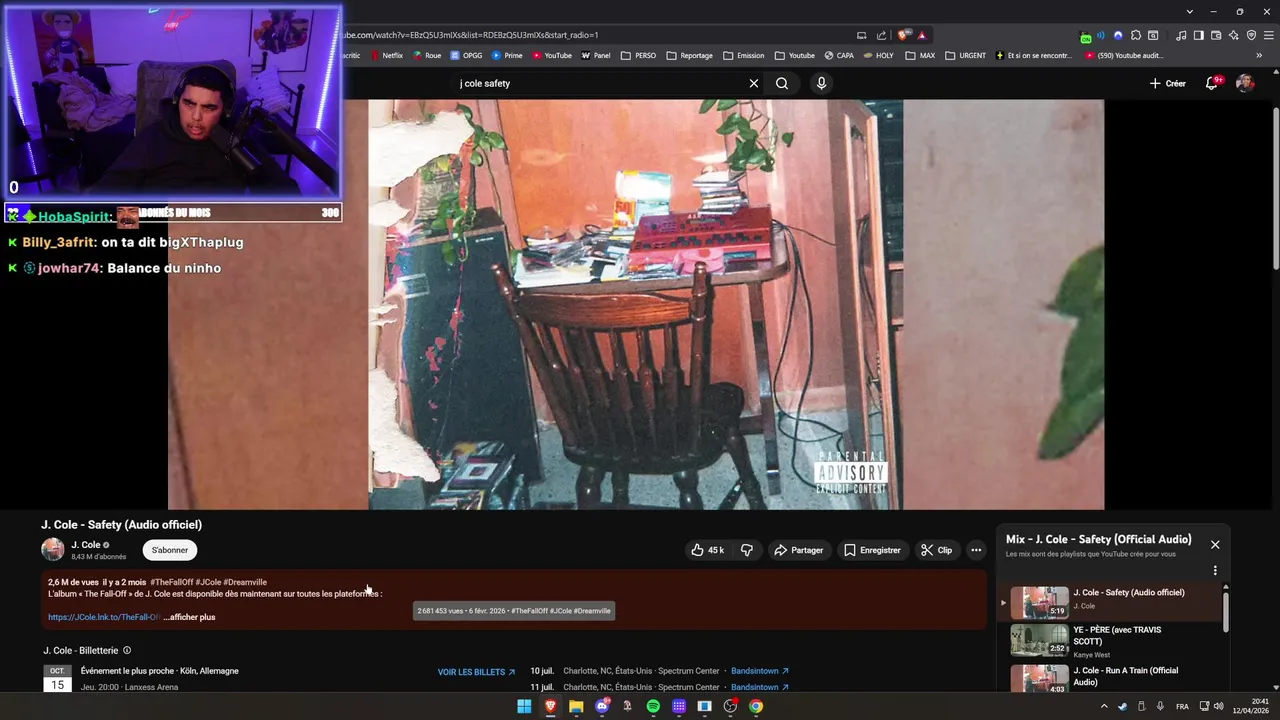Play YE - PÈRE (avec TRAVIS SCOTT) thumbnail
Screen dimensions: 1280x720
pyautogui.click(x=1039, y=641)
